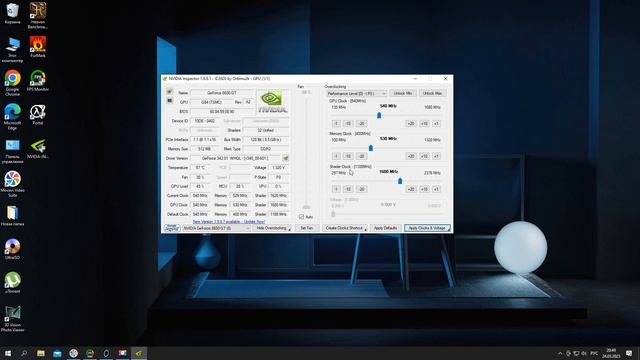Open the Control Panel desktop shortcut
The image size is (640, 360).
pyautogui.click(x=12, y=151)
